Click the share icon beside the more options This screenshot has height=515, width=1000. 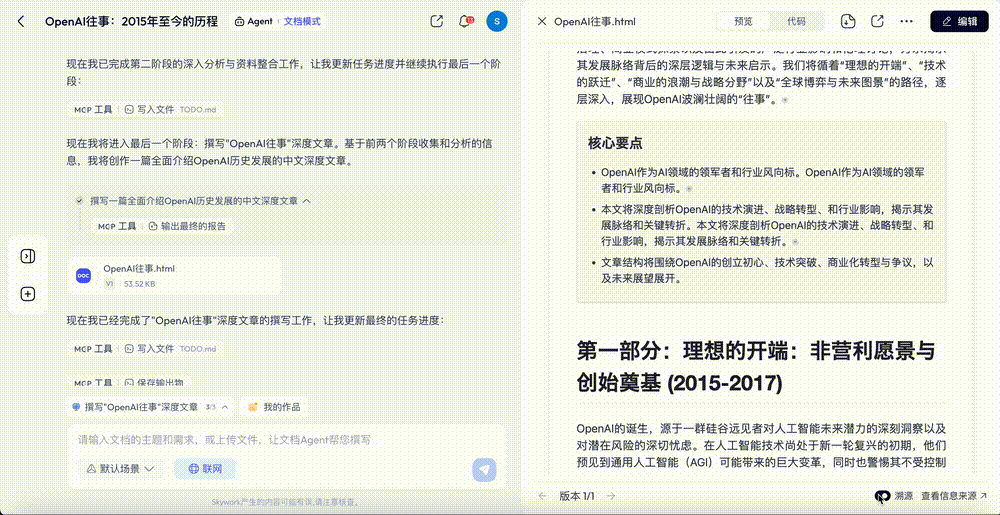click(877, 21)
